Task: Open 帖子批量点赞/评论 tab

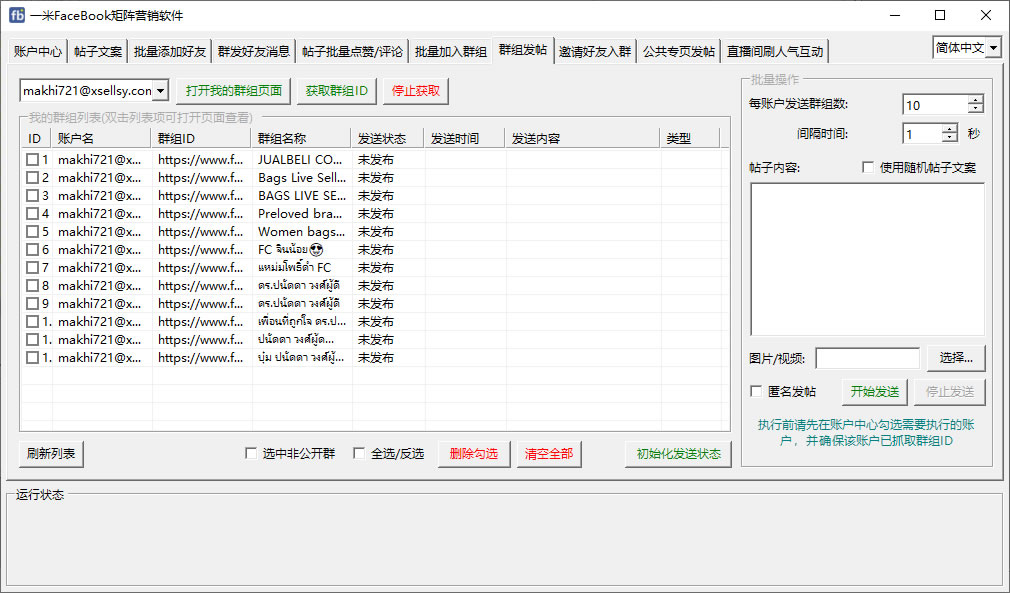Action: (x=352, y=52)
